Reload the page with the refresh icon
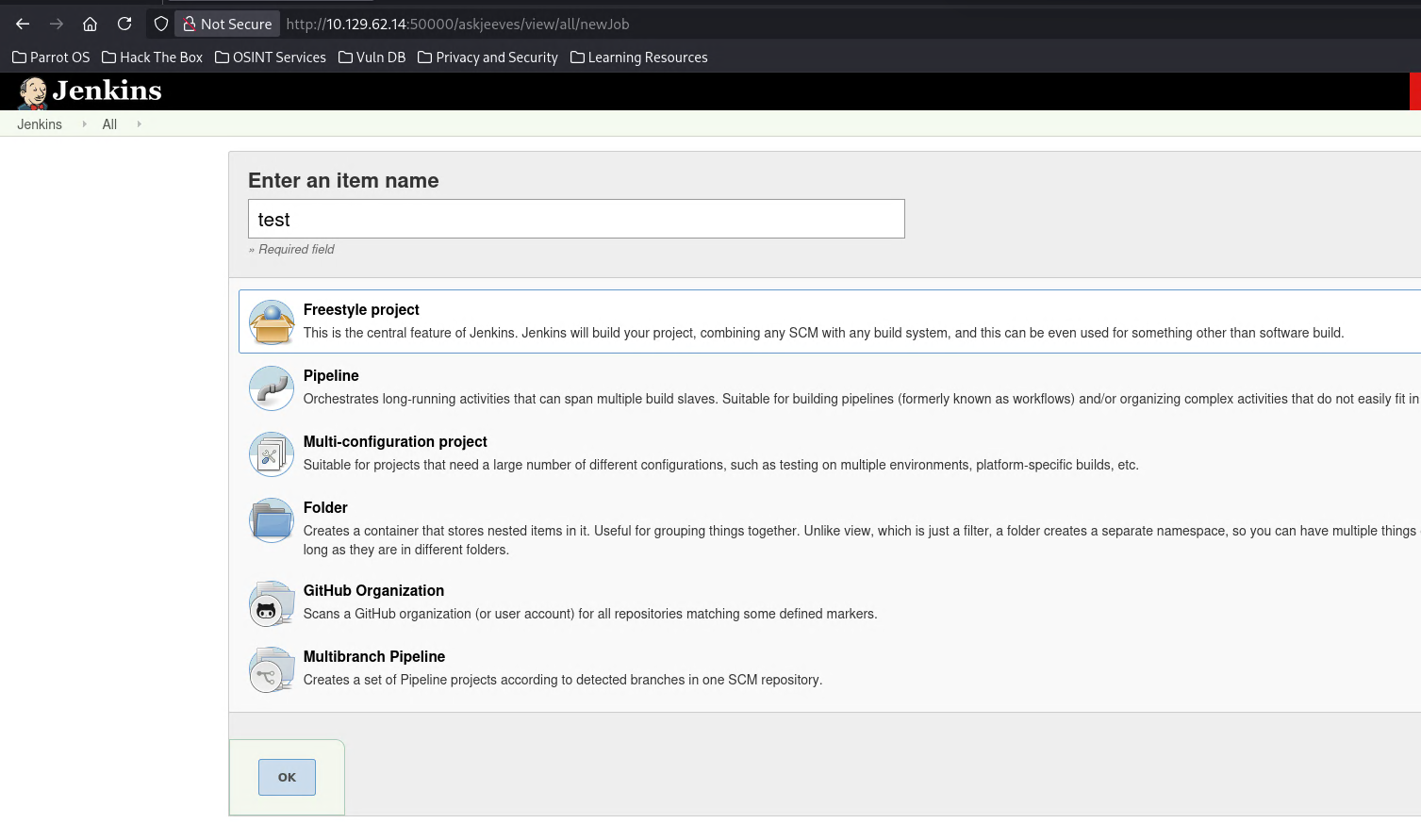The height and width of the screenshot is (840, 1421). [124, 24]
